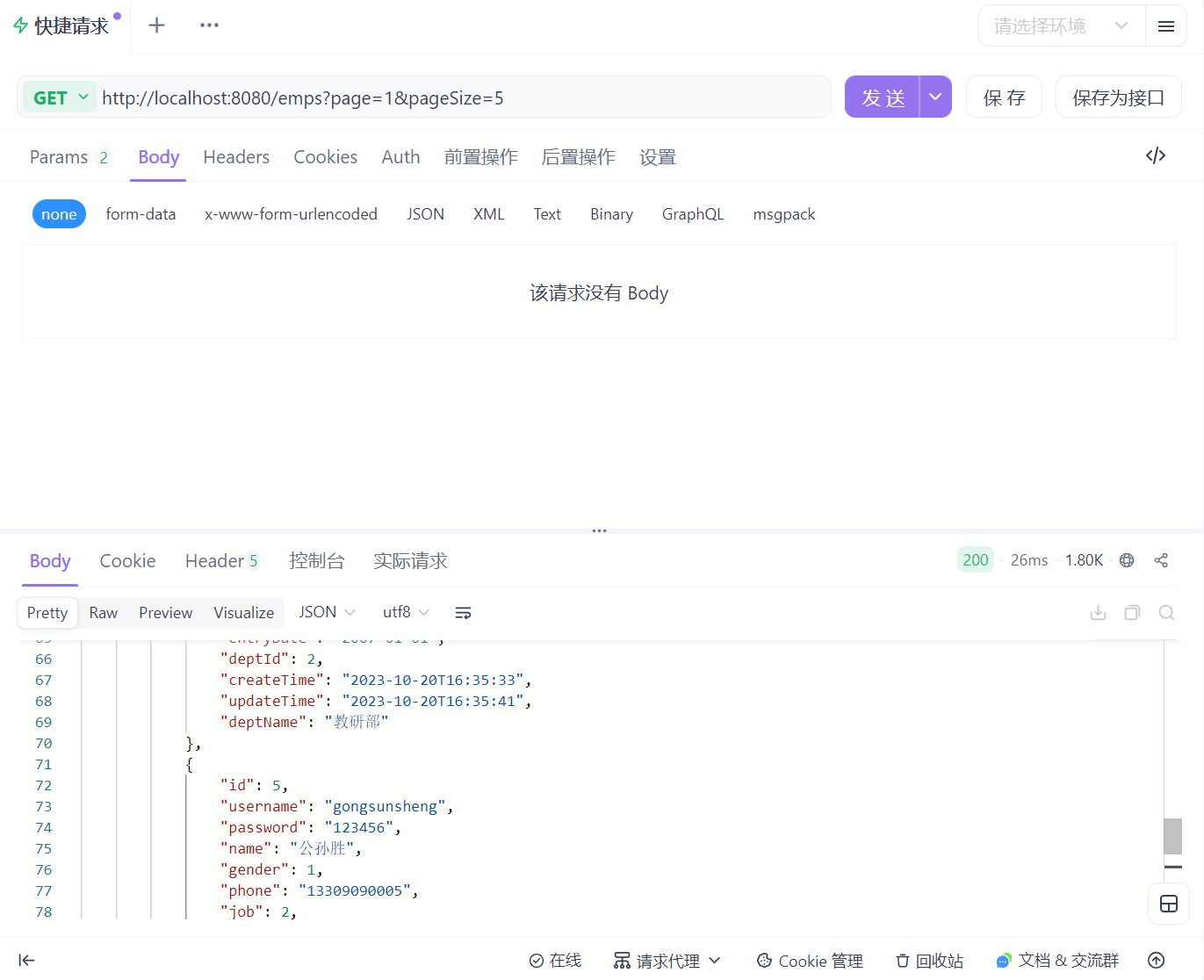
Task: Send the request with 发送
Action: tap(883, 97)
